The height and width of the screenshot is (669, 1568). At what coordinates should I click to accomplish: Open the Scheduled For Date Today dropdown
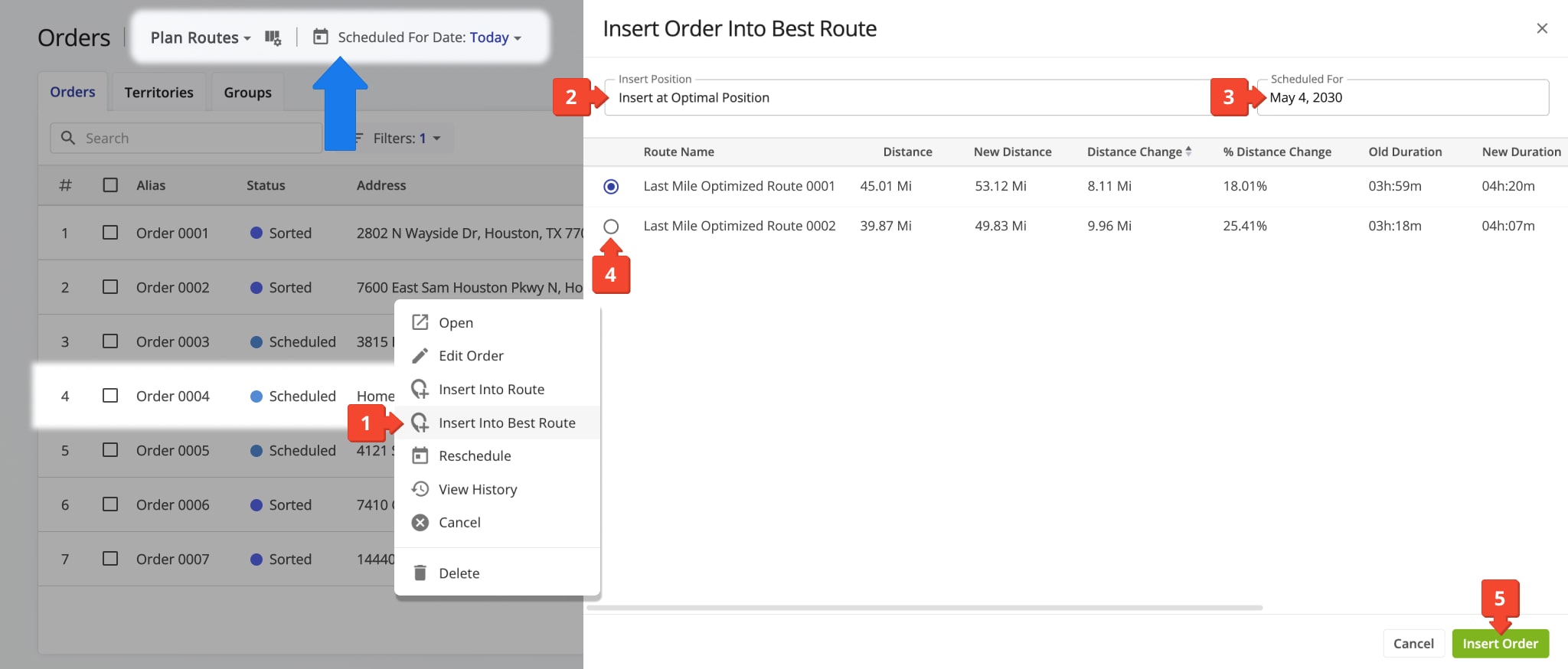coord(495,38)
